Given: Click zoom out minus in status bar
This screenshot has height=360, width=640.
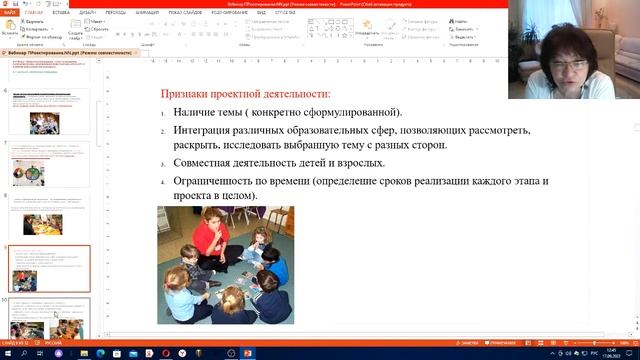Looking at the screenshot, I should click(575, 343).
